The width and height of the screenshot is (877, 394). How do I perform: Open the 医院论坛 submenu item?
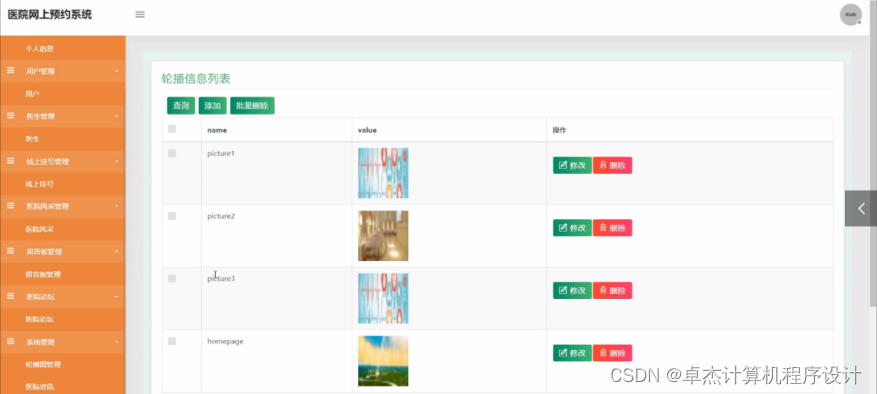(39, 319)
